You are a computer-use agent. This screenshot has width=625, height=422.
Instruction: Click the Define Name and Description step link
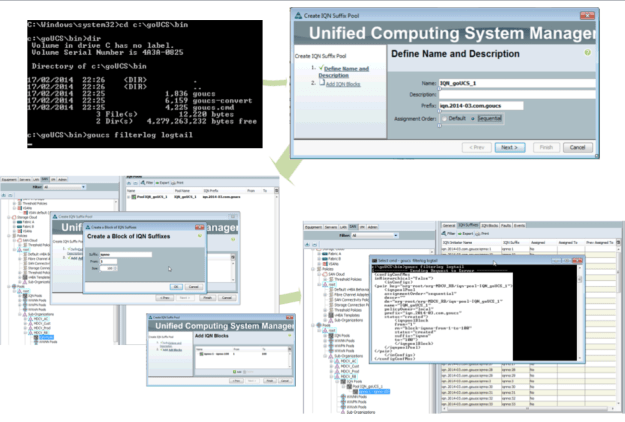coord(349,71)
